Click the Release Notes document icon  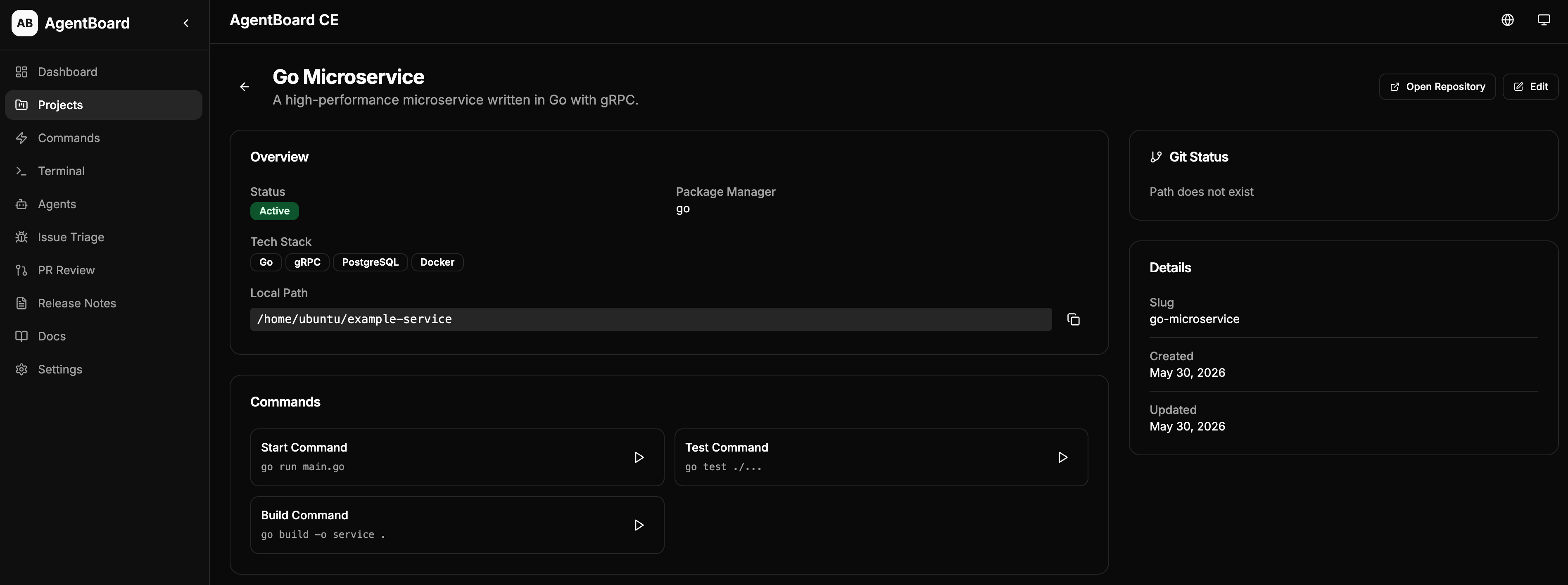click(21, 303)
